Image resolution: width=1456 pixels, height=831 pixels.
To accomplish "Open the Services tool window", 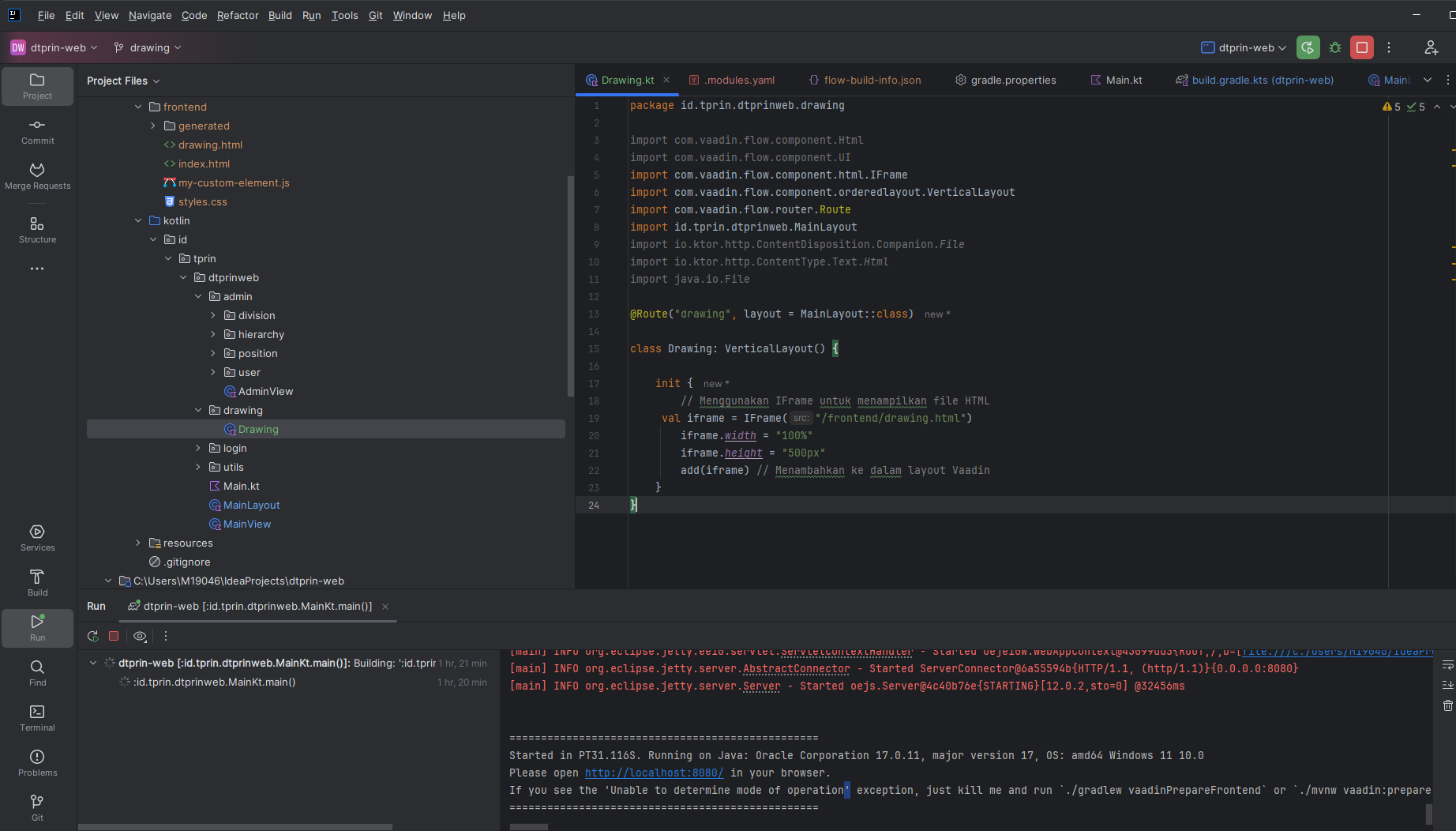I will [37, 538].
